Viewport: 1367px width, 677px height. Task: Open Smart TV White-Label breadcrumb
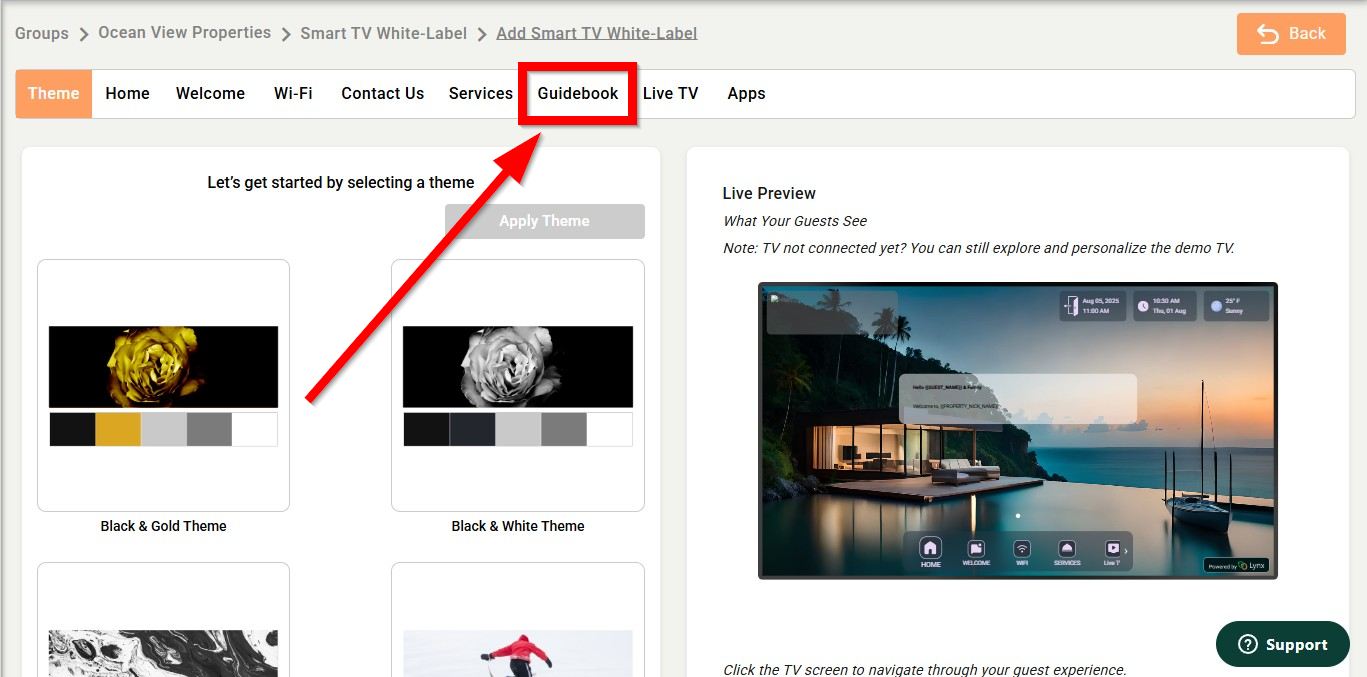point(384,33)
